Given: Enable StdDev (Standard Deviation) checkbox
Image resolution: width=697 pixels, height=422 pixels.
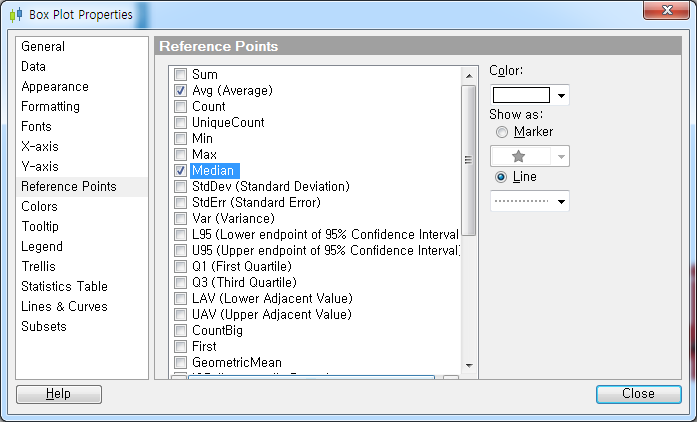Looking at the screenshot, I should (x=180, y=186).
